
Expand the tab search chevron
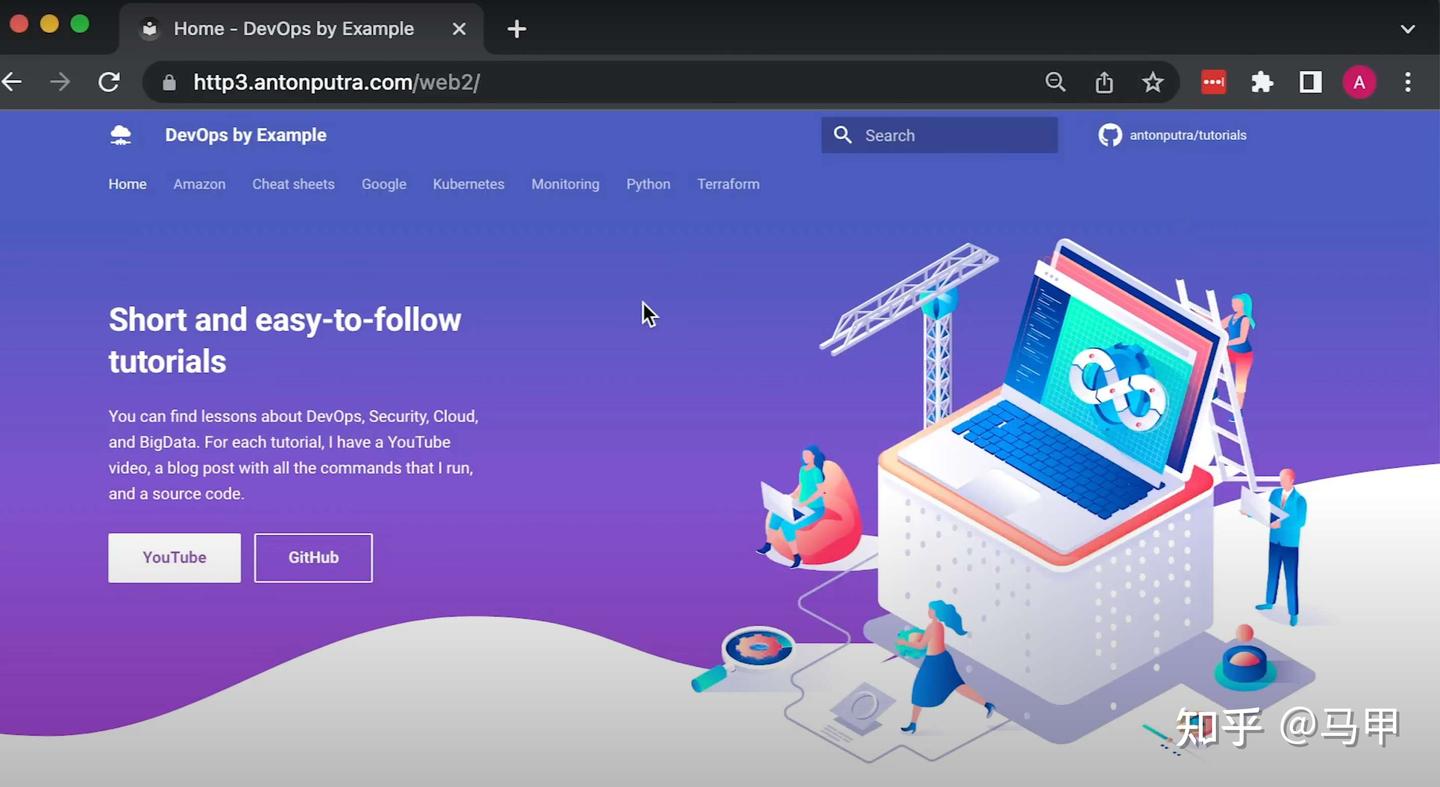1408,29
